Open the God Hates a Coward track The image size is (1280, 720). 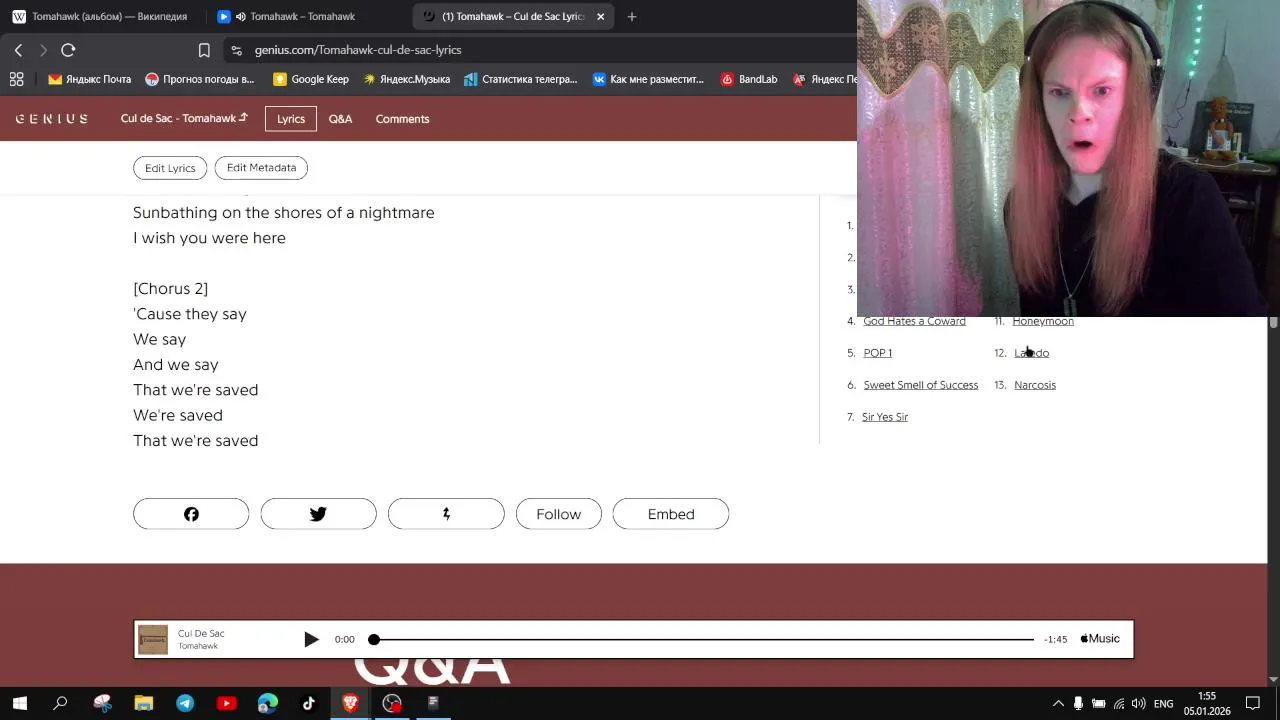point(914,321)
